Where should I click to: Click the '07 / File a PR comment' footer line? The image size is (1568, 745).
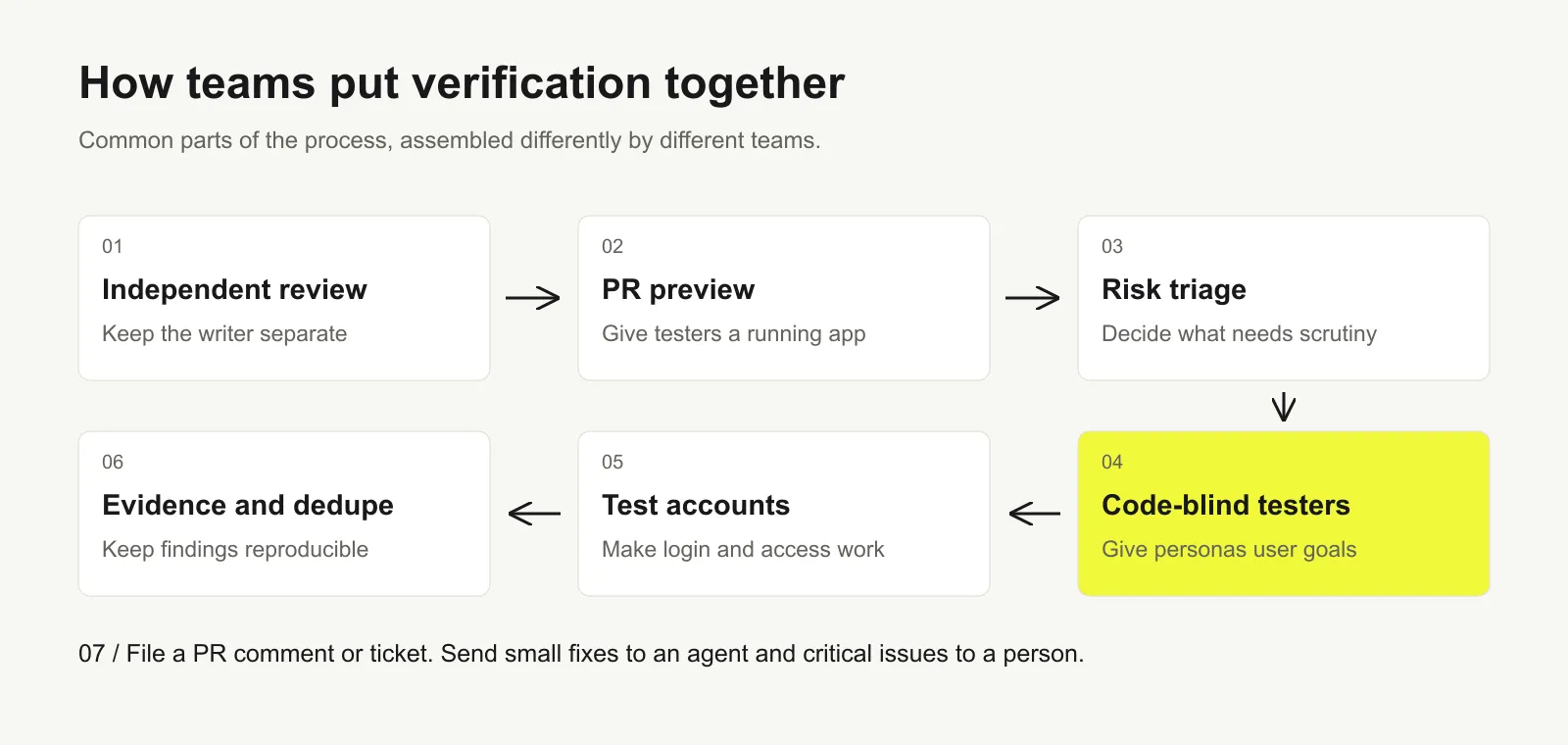pyautogui.click(x=581, y=654)
